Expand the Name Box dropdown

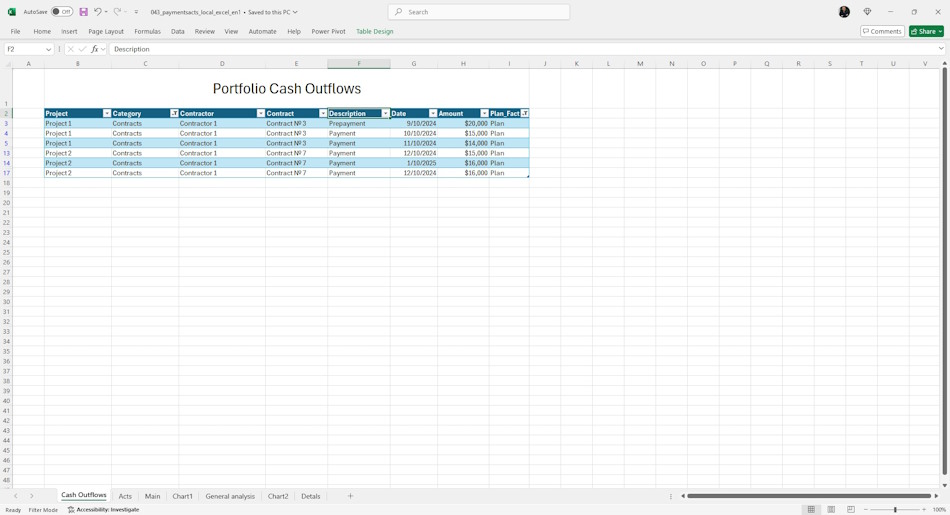coord(48,49)
